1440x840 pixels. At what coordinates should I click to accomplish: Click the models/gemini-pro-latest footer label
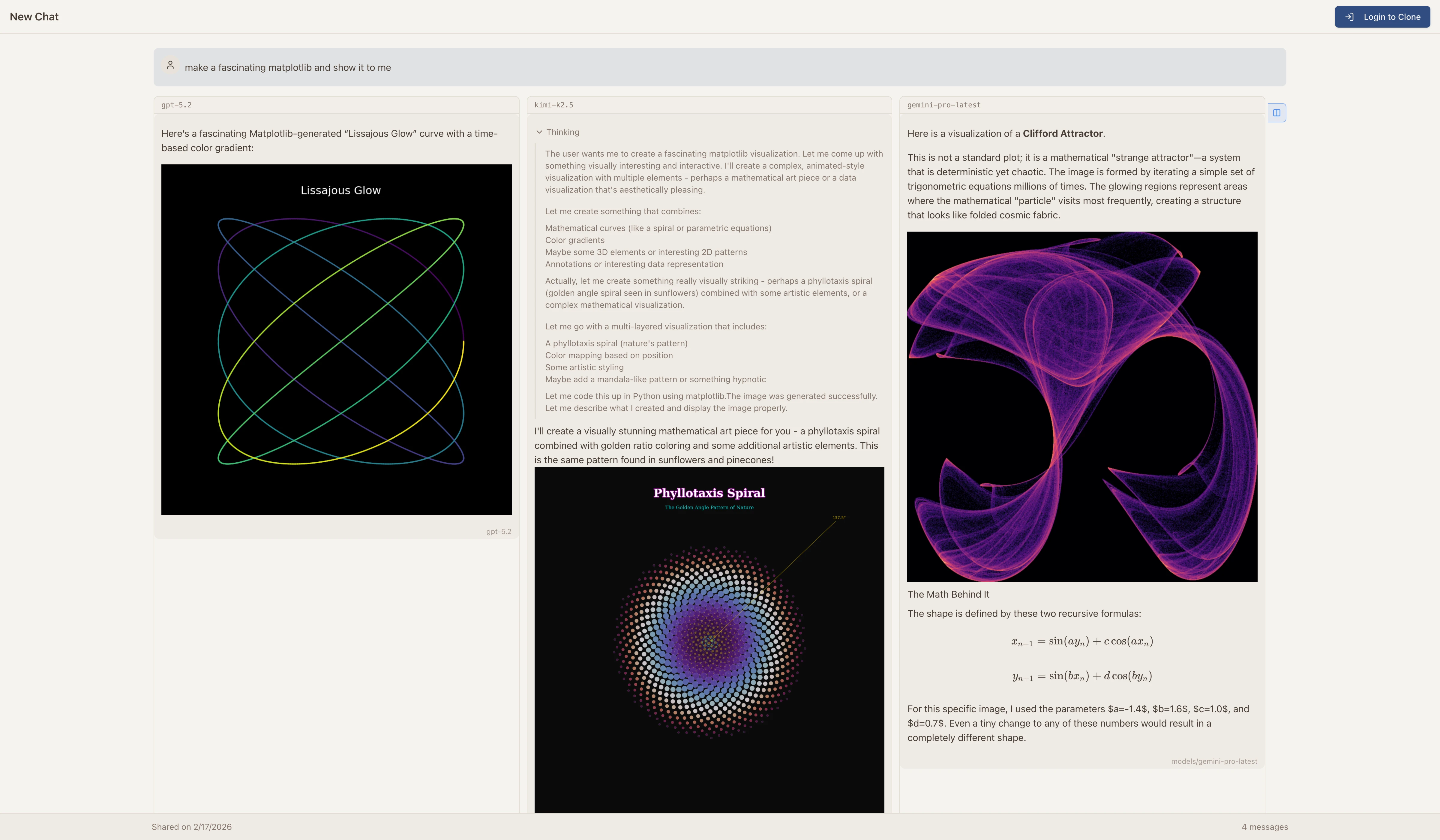coord(1214,761)
